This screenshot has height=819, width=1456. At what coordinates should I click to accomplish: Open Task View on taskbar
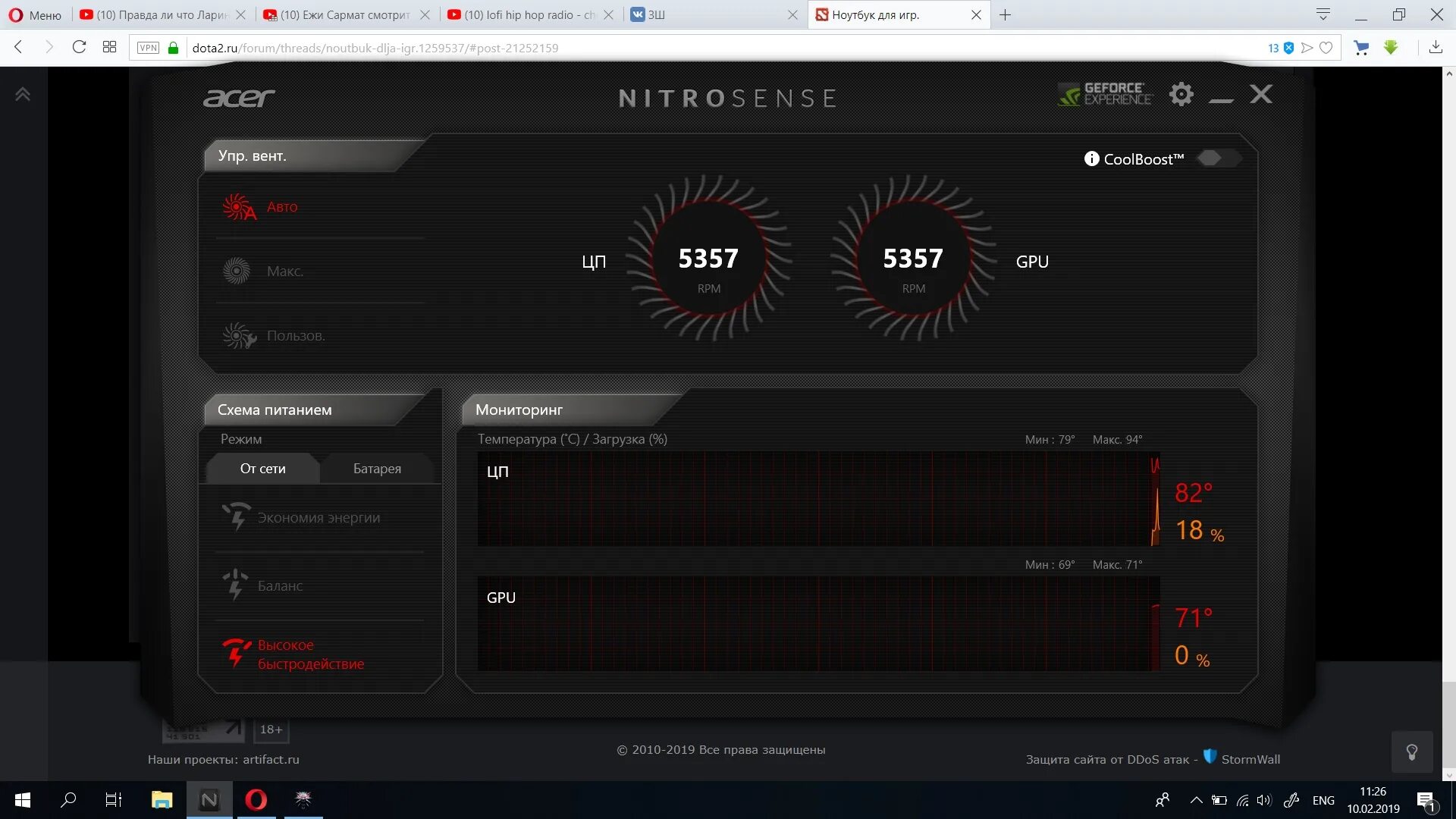(x=114, y=800)
